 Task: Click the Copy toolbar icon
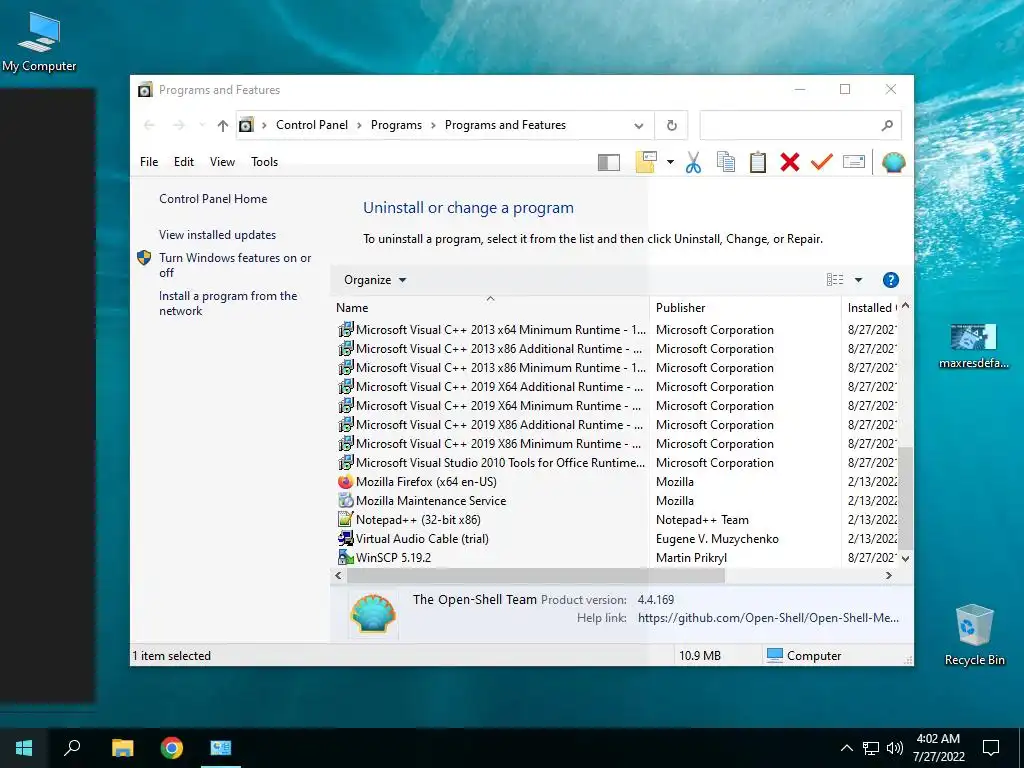point(726,162)
